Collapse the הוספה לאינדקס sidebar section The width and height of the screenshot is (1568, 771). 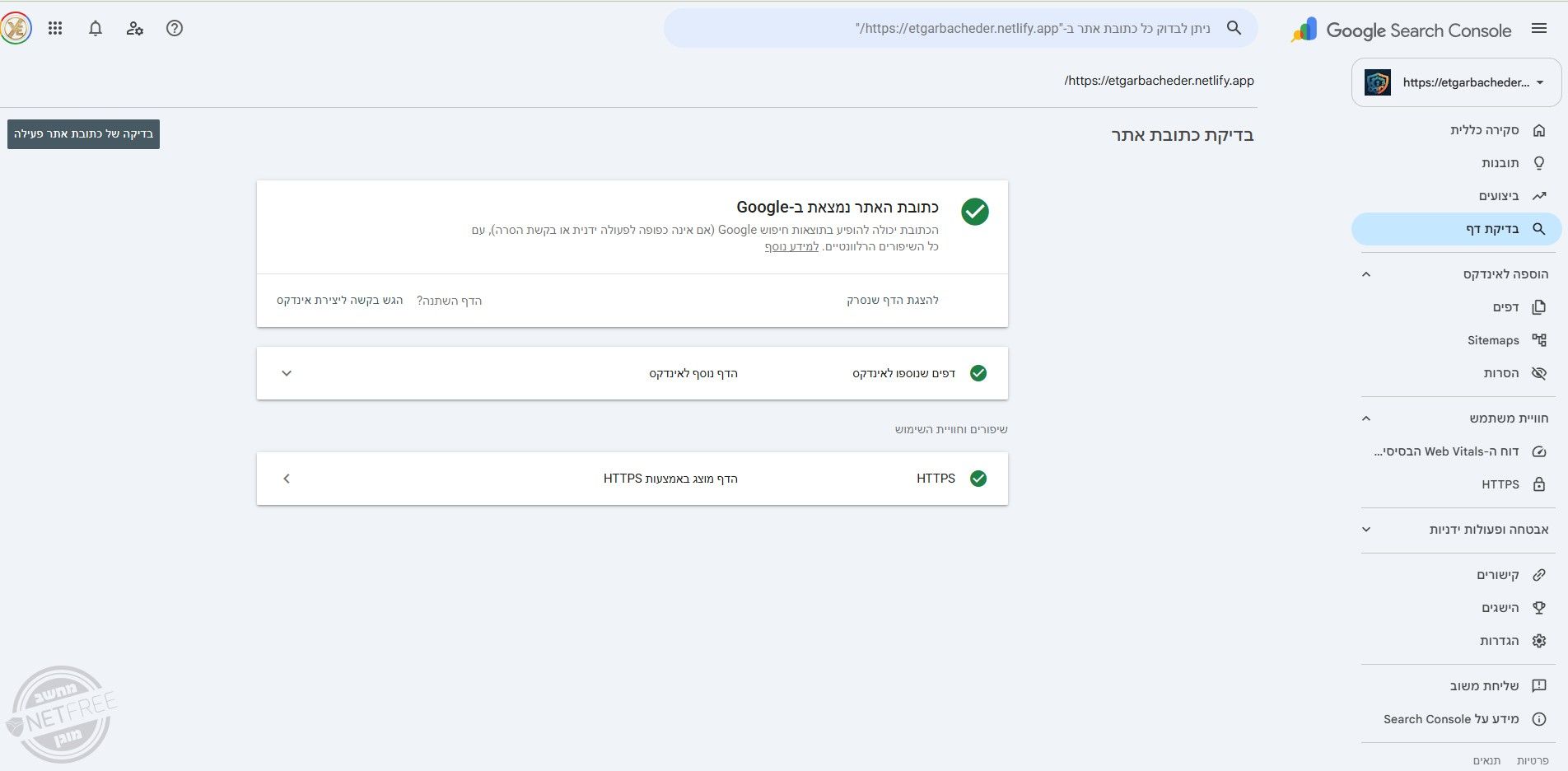(1366, 274)
